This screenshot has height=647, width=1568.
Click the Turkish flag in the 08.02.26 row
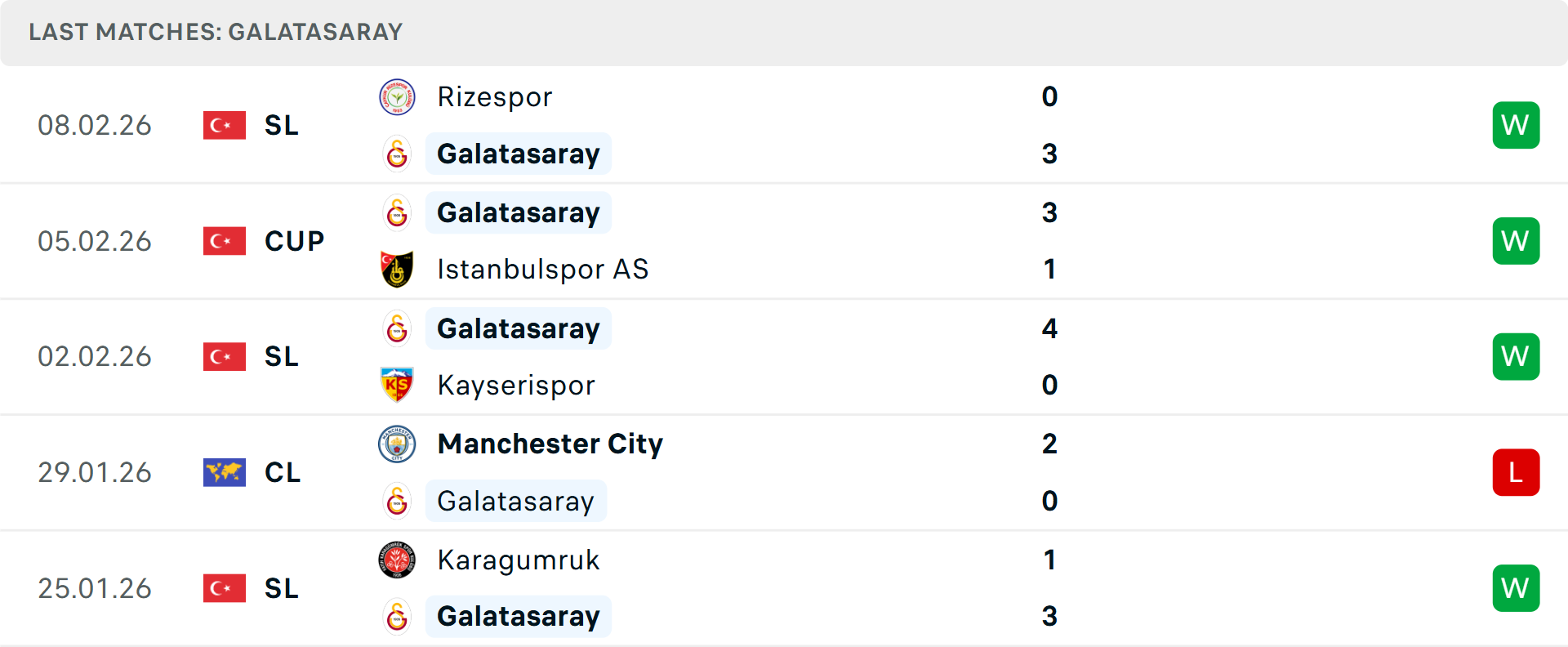tap(224, 125)
